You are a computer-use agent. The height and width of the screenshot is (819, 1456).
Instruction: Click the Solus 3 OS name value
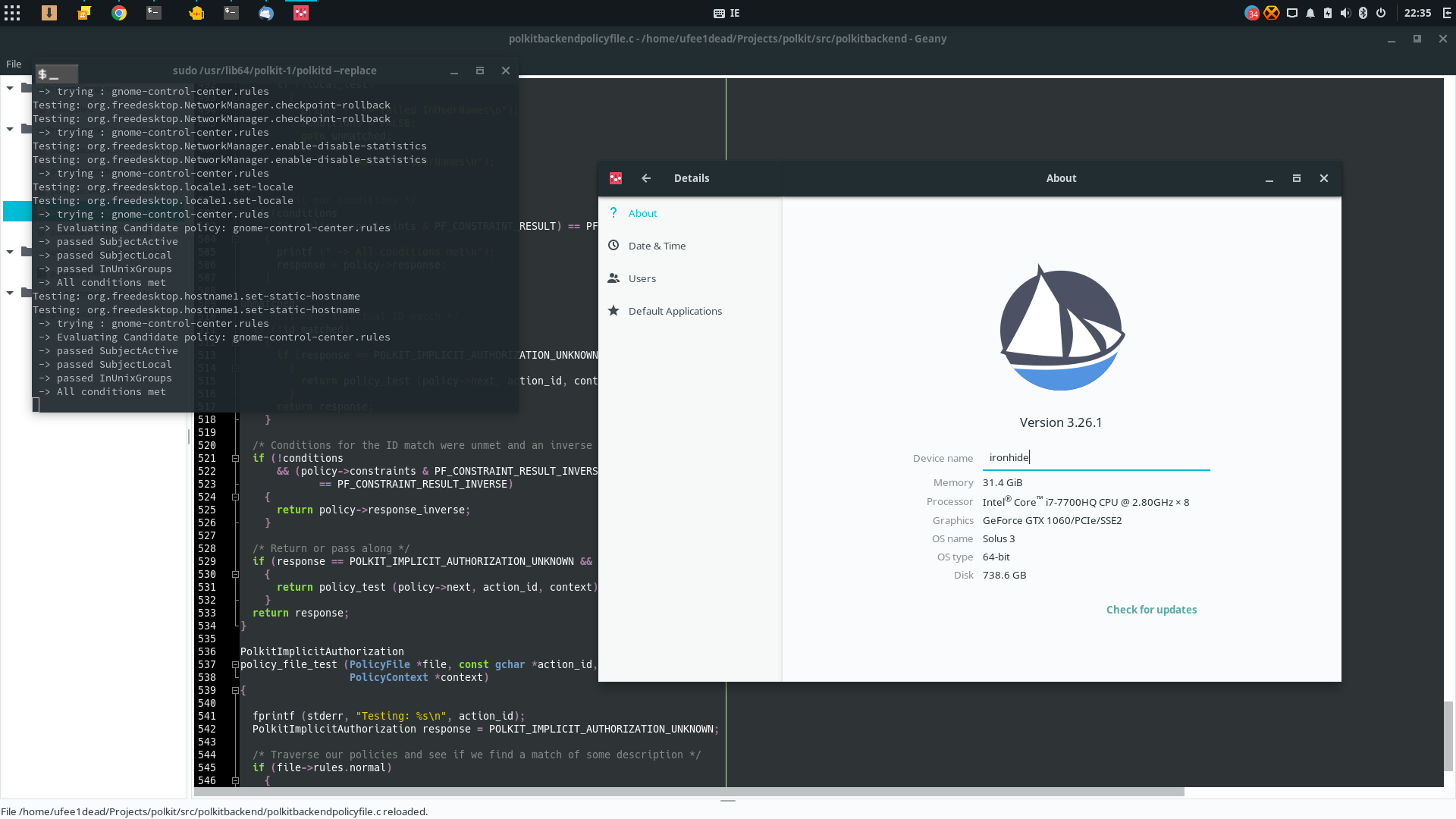click(x=999, y=538)
